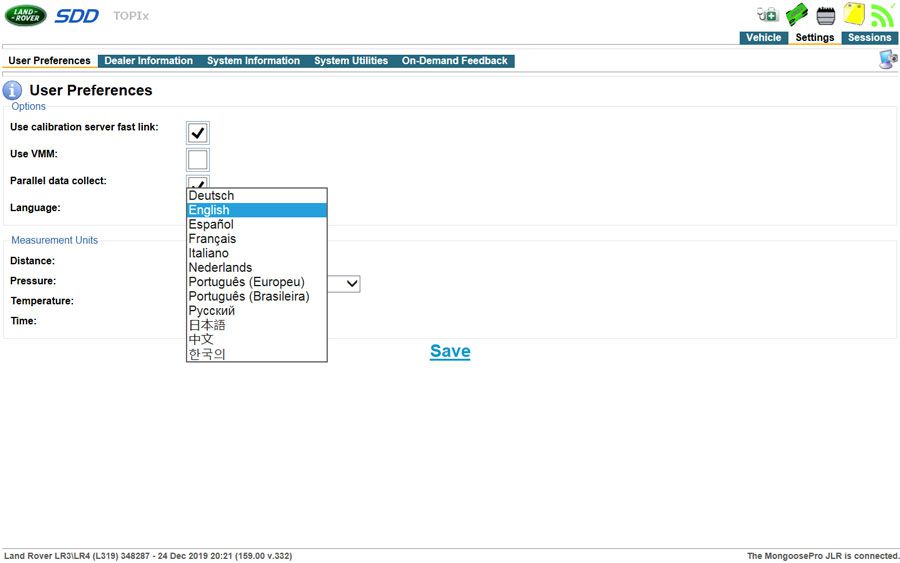900x563 pixels.
Task: Click the green wireless signal icon
Action: (882, 15)
